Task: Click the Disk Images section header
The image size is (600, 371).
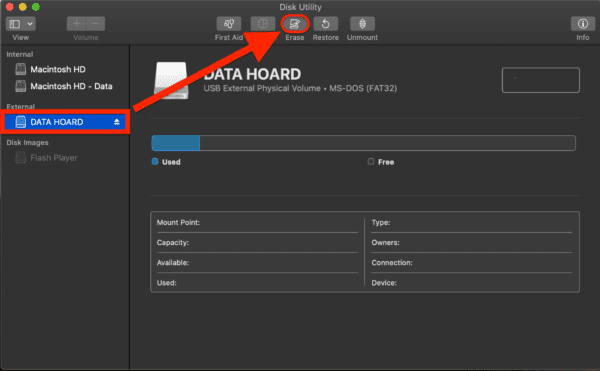Action: pos(27,142)
